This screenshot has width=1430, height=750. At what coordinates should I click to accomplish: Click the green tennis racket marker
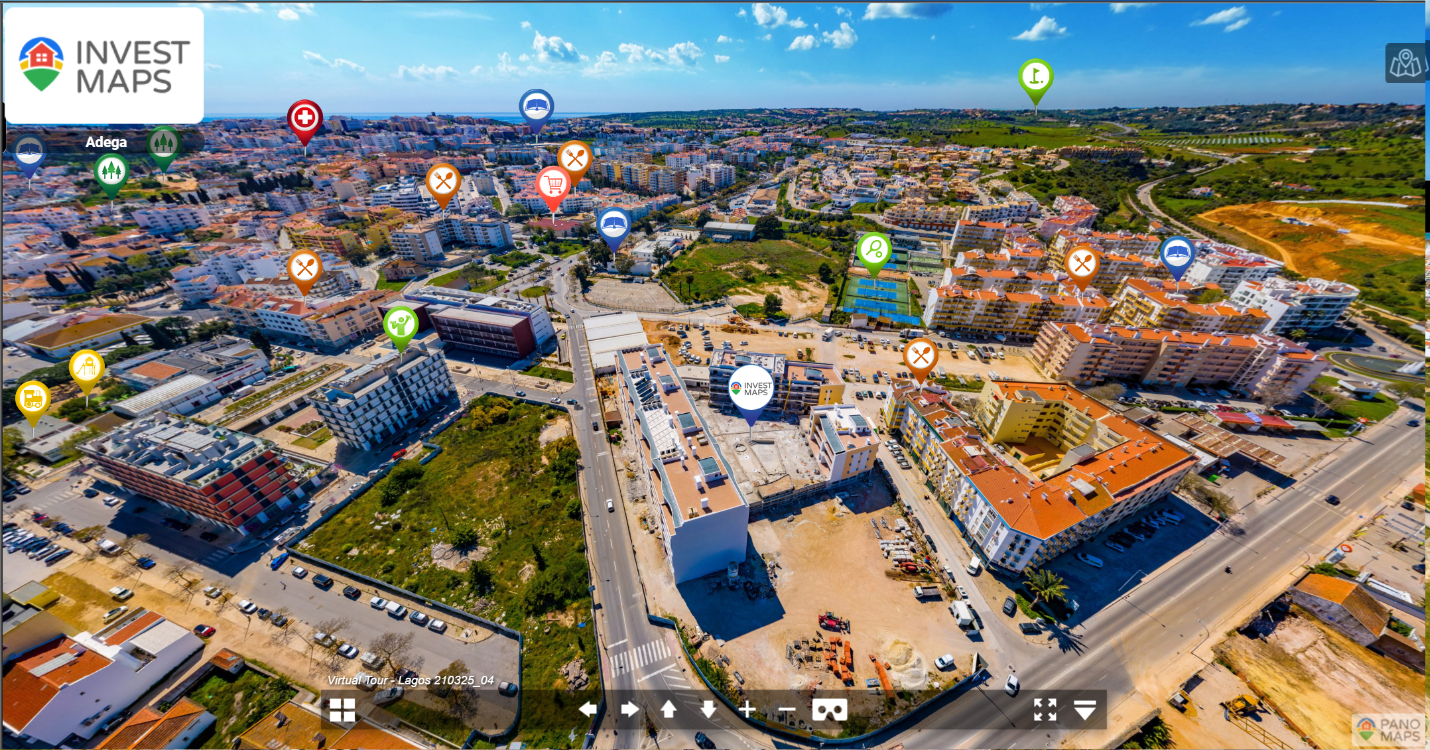(x=874, y=250)
